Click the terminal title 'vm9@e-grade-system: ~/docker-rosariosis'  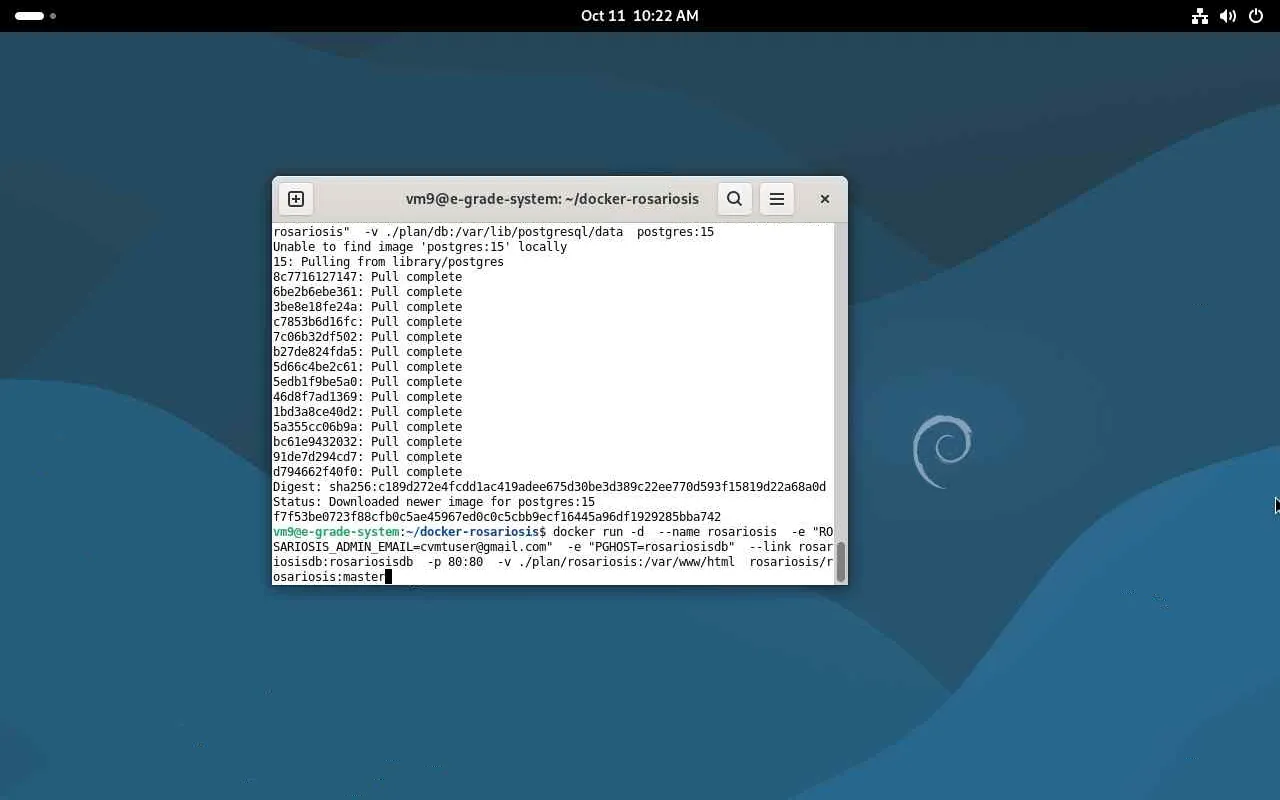tap(552, 199)
